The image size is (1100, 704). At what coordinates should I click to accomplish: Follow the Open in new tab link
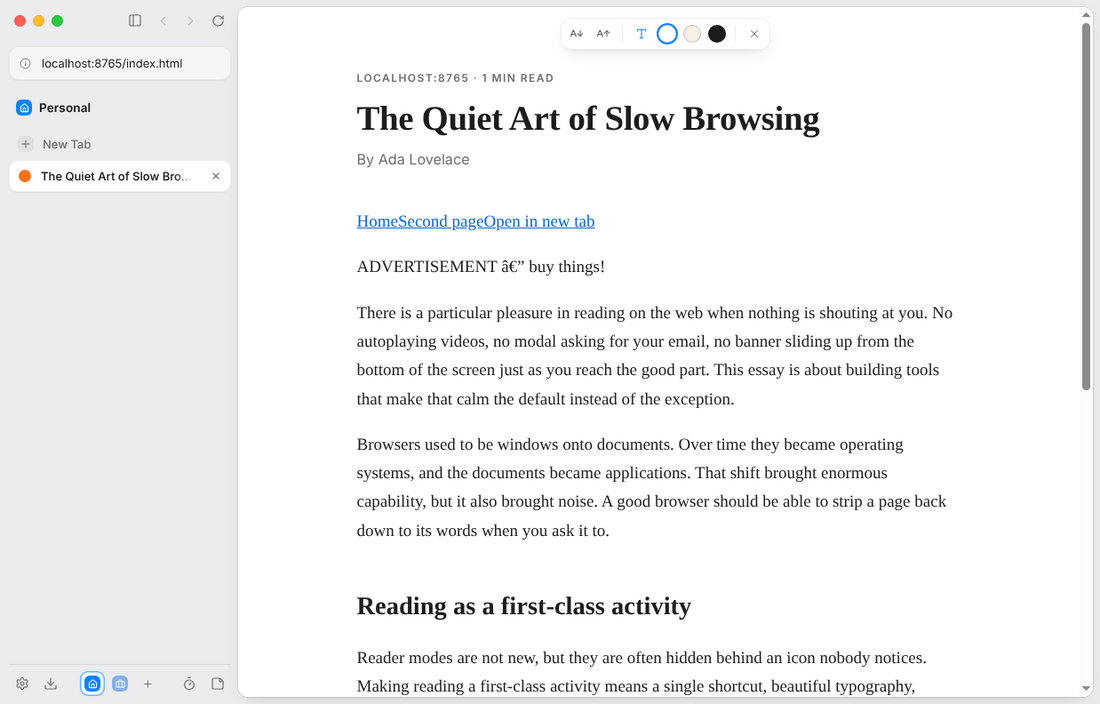coord(539,222)
